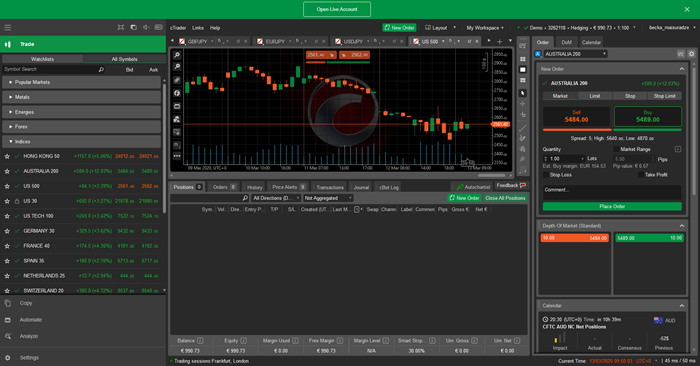Click Open Live Account button
The width and height of the screenshot is (700, 366).
[337, 9]
